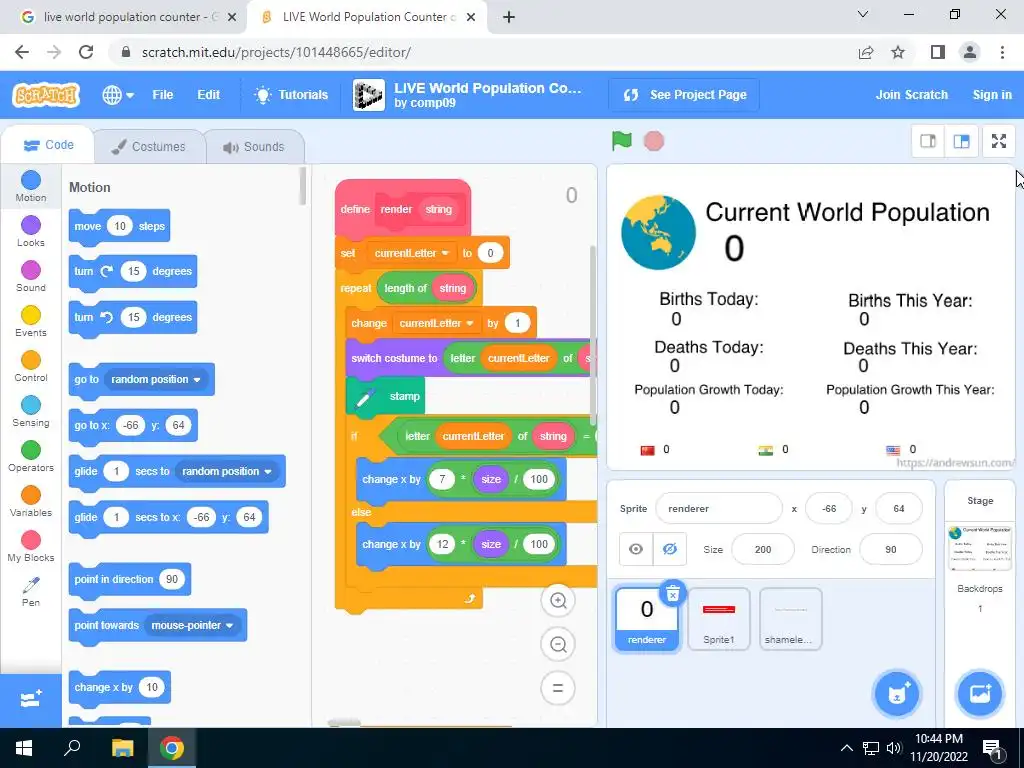Open Tutorials

click(291, 95)
